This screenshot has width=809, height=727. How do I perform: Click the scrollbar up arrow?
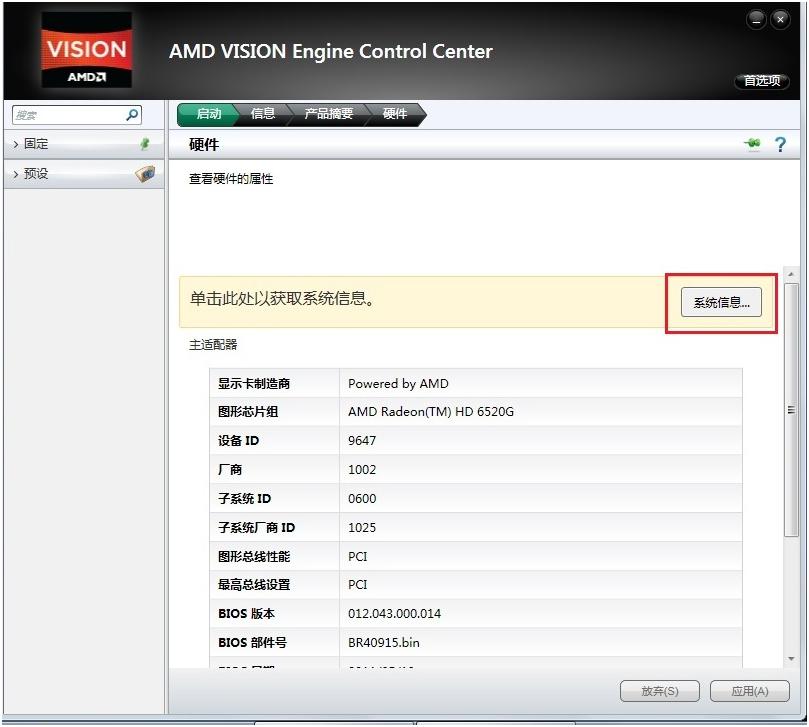pyautogui.click(x=790, y=274)
